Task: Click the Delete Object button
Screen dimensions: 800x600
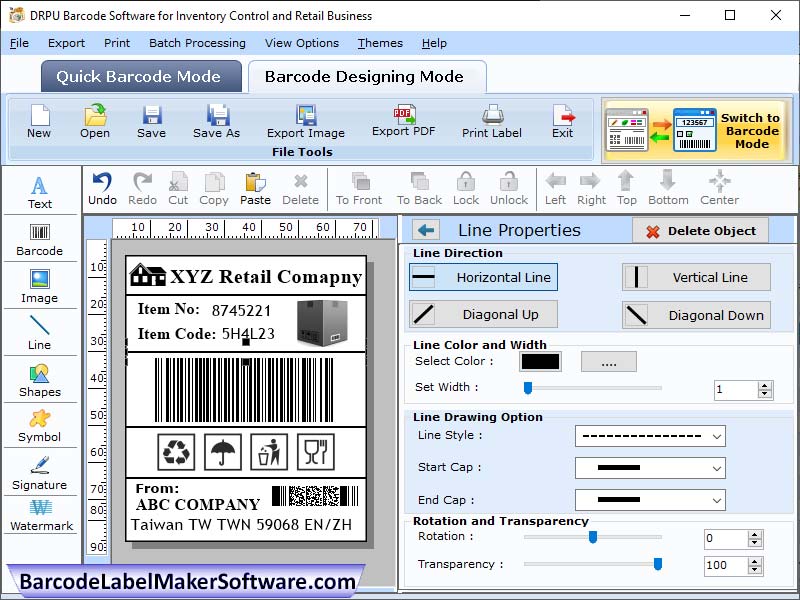Action: tap(701, 231)
